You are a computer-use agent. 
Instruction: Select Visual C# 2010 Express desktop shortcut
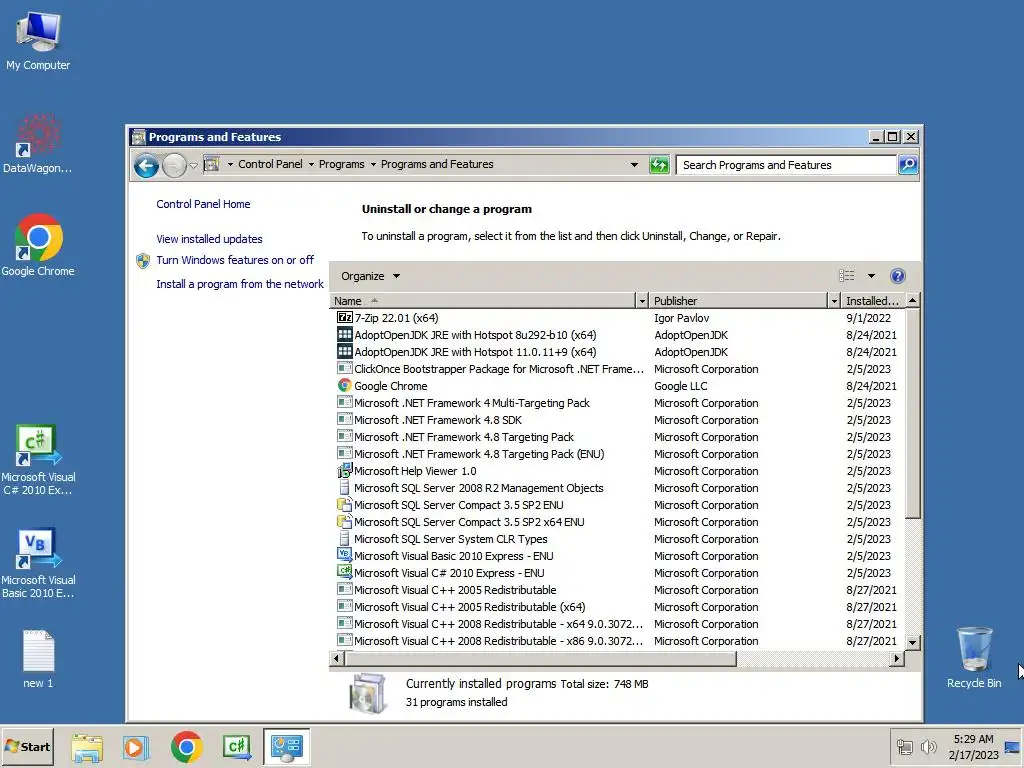38,460
